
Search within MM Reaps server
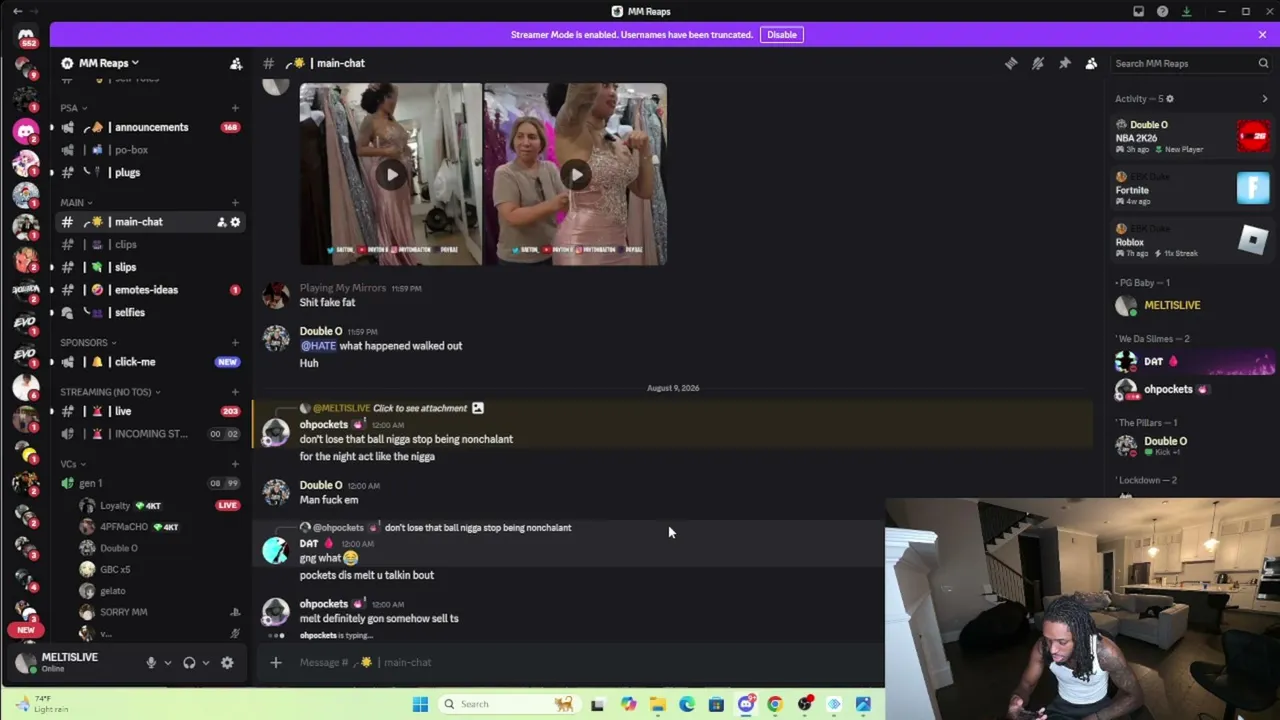coord(1190,63)
